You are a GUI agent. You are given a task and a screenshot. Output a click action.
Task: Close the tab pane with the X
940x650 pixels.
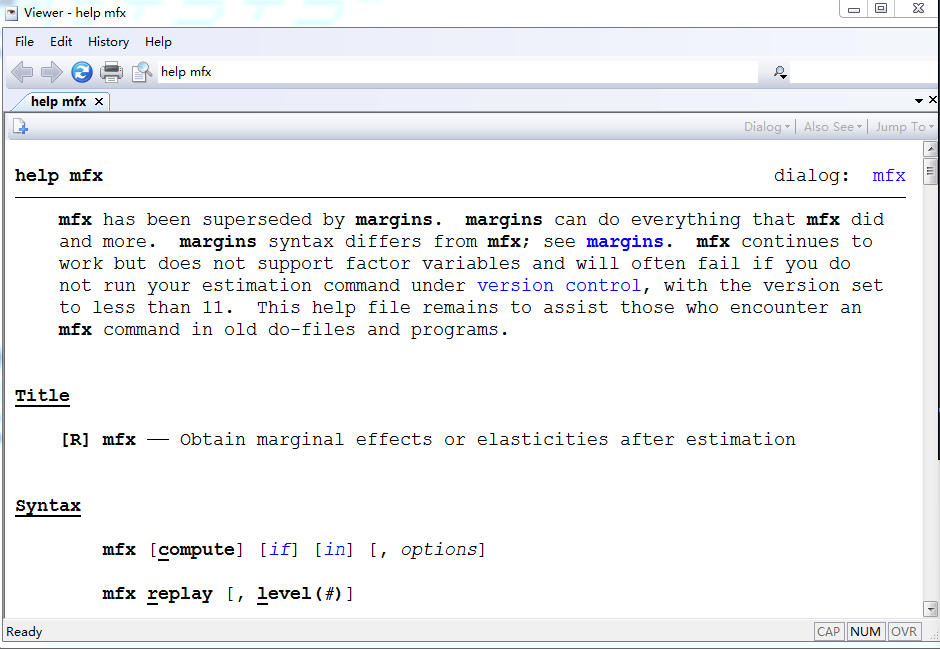(x=933, y=100)
